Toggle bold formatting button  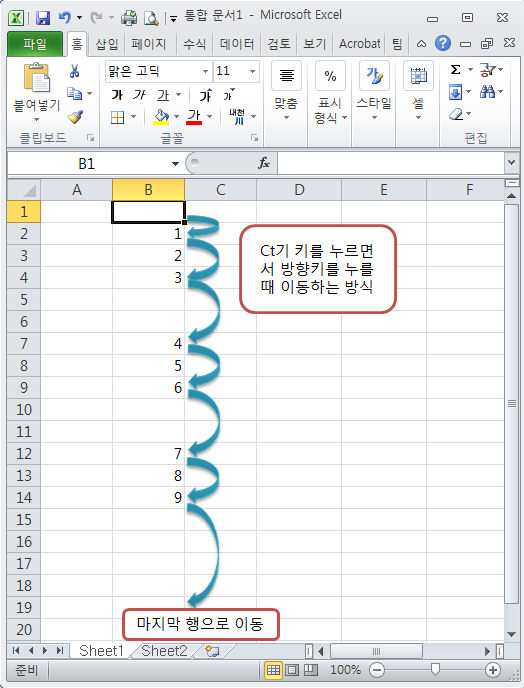click(x=117, y=94)
